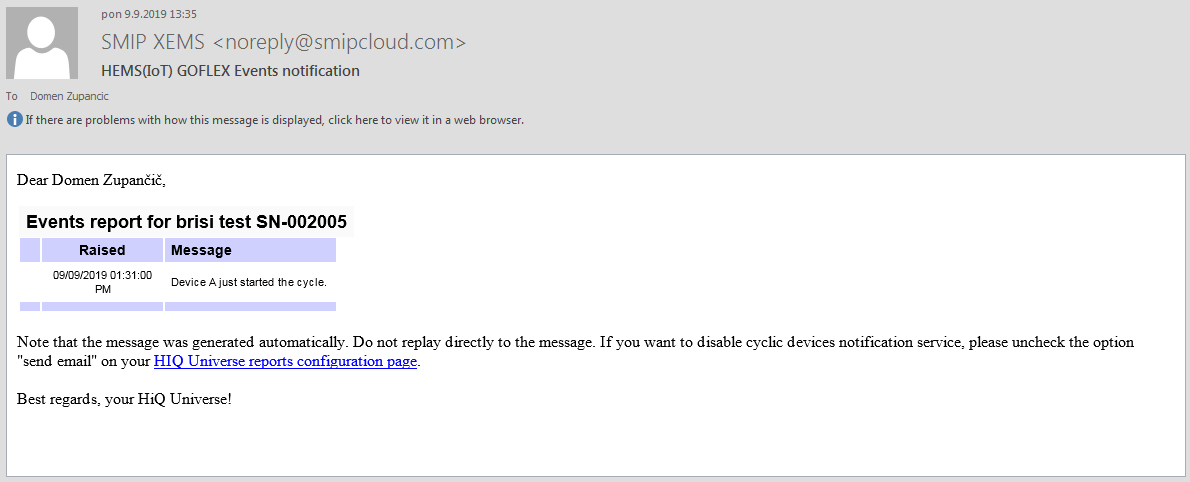This screenshot has width=1190, height=482.
Task: Click the automatic message note paragraph
Action: click(x=575, y=342)
